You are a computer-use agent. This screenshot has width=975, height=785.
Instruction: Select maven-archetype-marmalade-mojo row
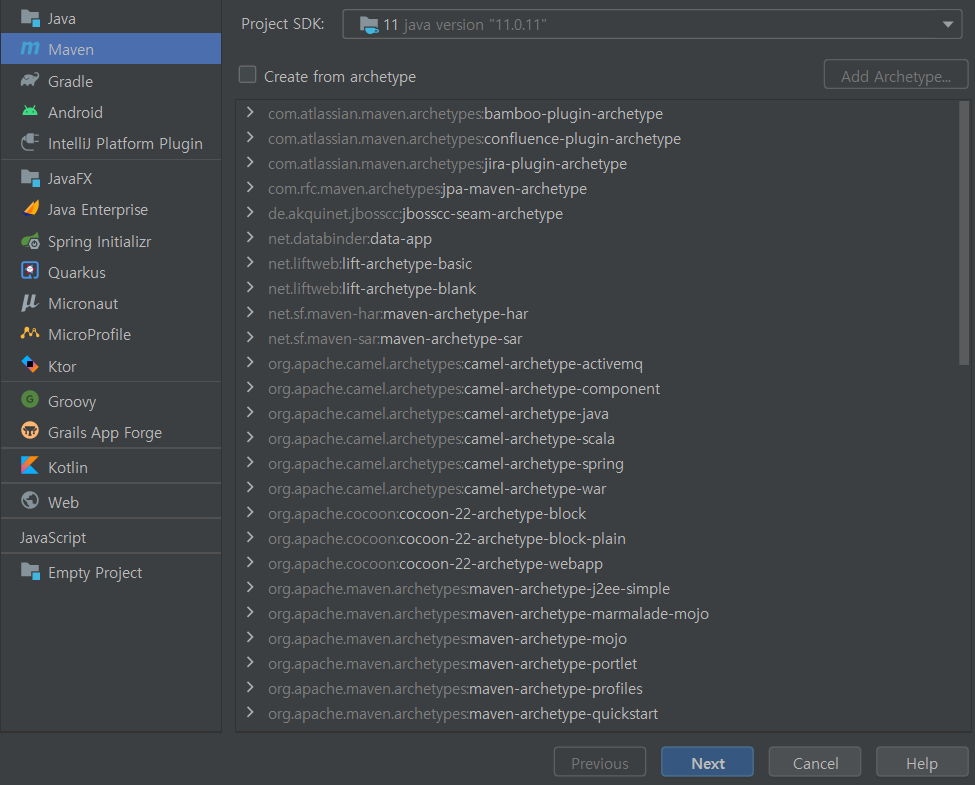(598, 613)
